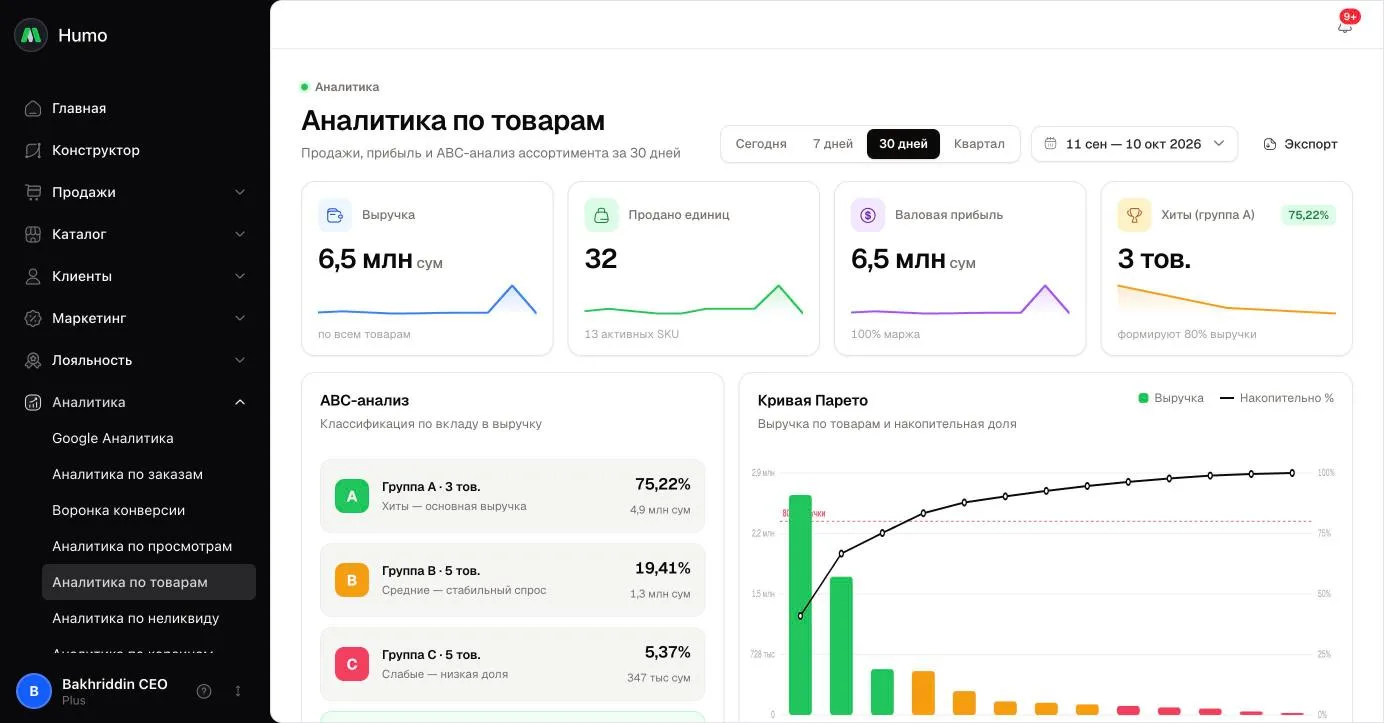Open Аналитика по просмотрам page
The width and height of the screenshot is (1384, 723).
[x=148, y=546]
